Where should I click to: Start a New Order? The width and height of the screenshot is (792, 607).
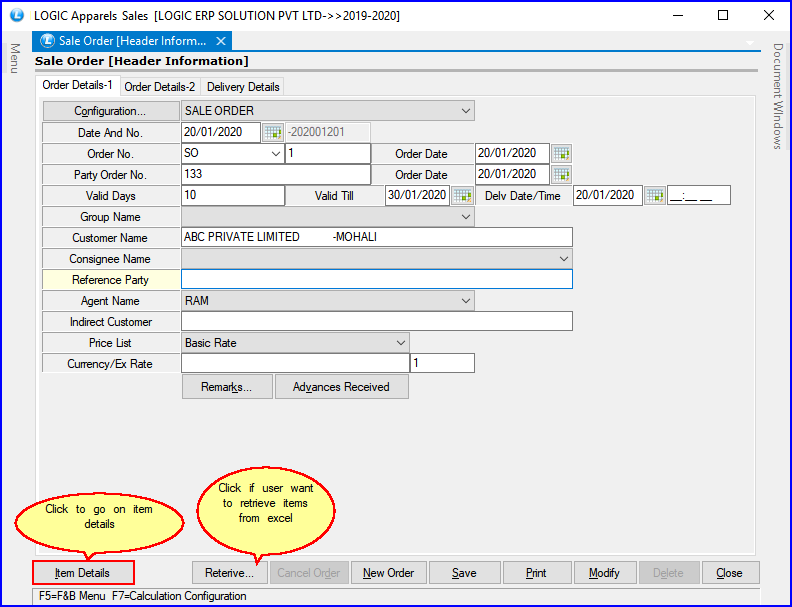[388, 573]
